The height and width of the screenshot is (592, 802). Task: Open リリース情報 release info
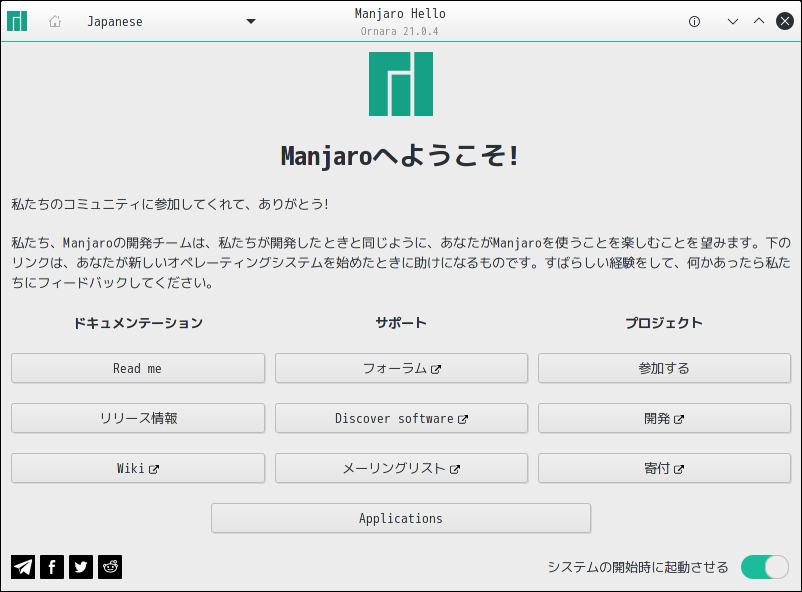pyautogui.click(x=138, y=418)
